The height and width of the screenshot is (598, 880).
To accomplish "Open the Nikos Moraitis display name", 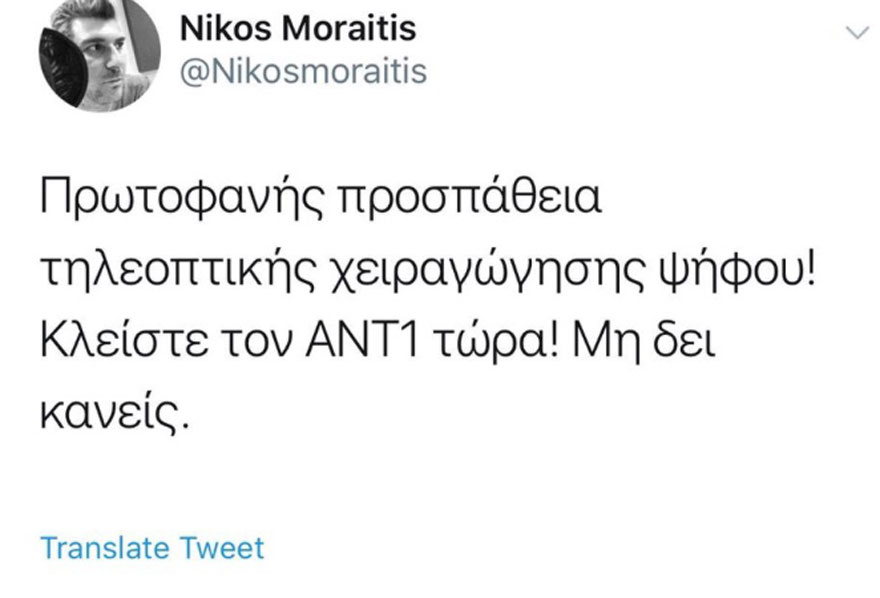I will [x=297, y=29].
